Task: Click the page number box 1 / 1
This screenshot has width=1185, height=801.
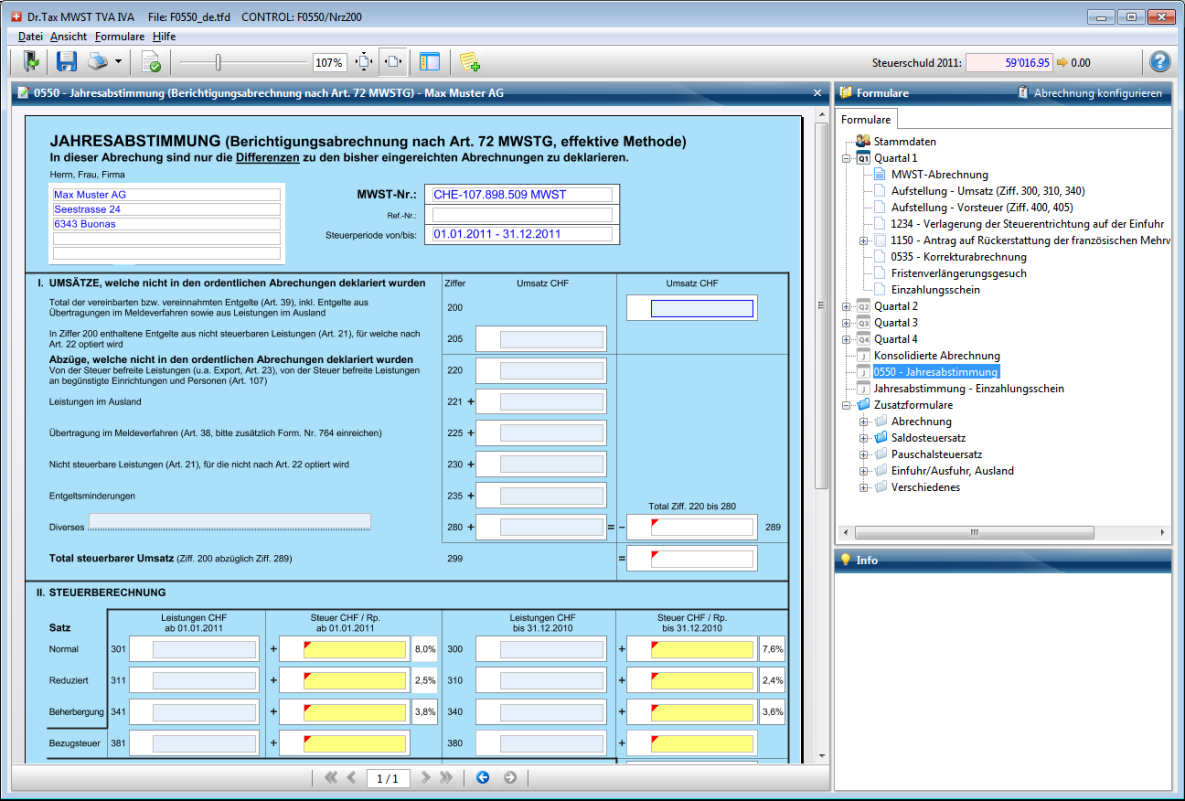Action: pos(388,778)
